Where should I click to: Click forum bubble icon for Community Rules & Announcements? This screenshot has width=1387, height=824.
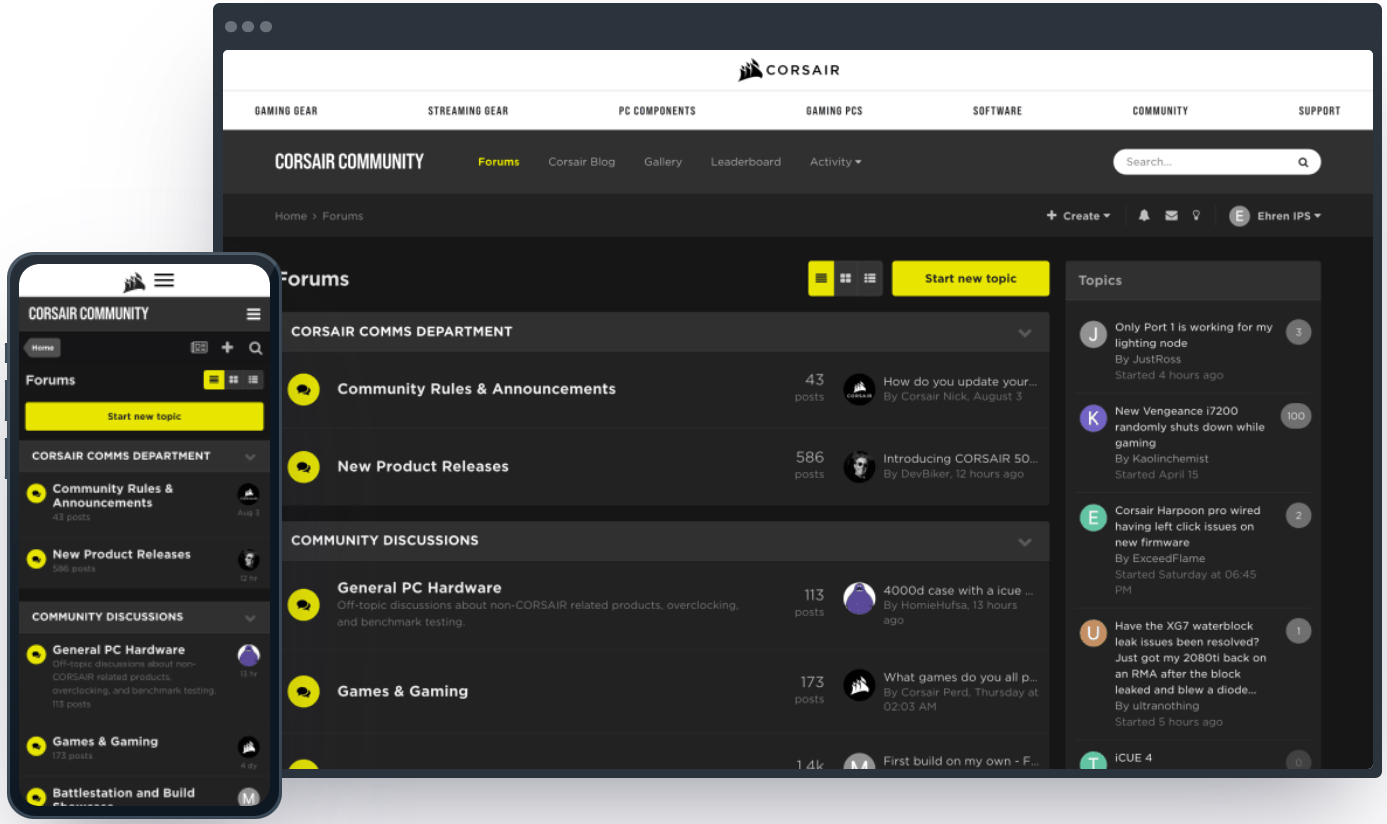tap(304, 389)
